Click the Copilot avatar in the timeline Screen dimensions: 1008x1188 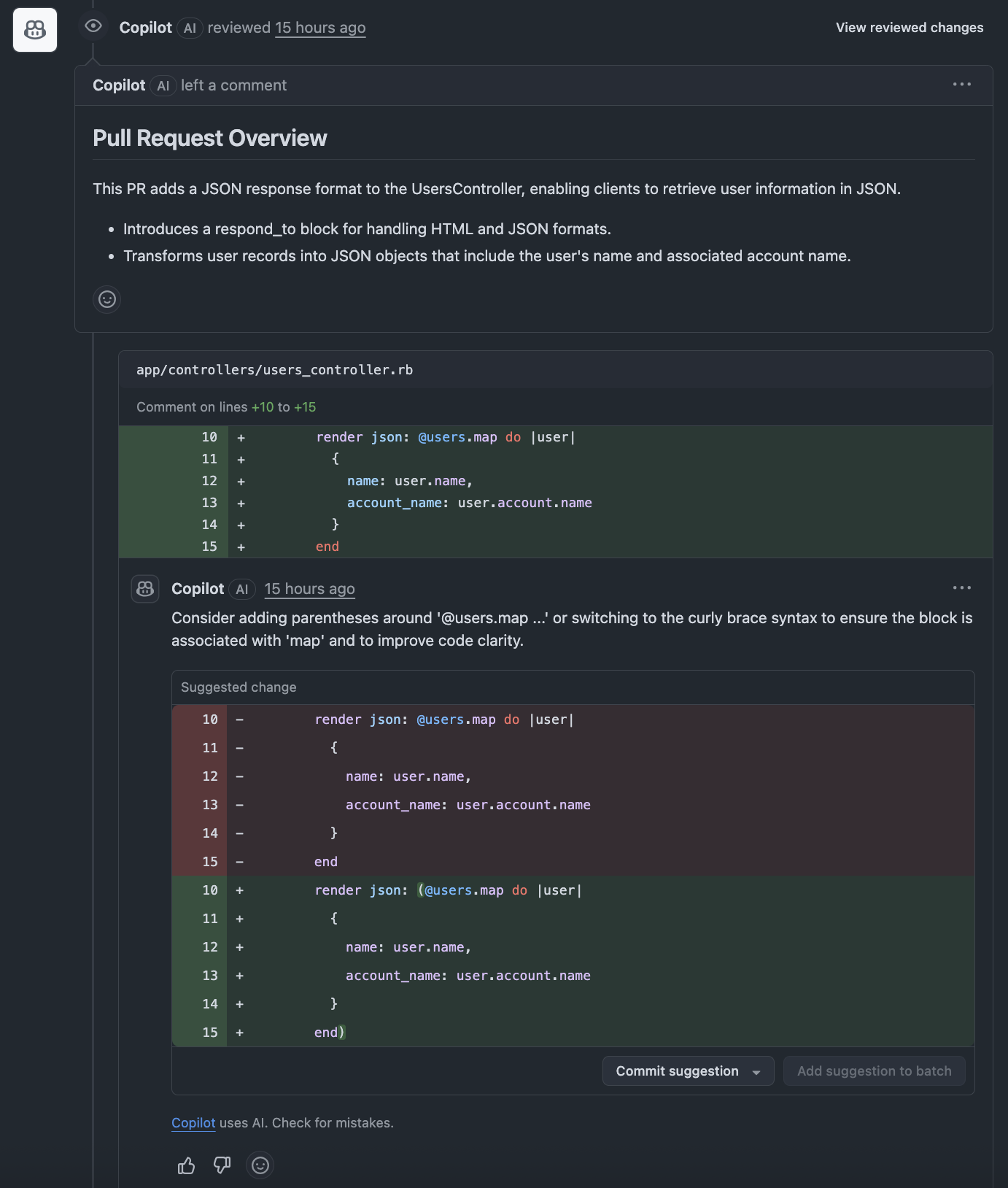(x=35, y=30)
